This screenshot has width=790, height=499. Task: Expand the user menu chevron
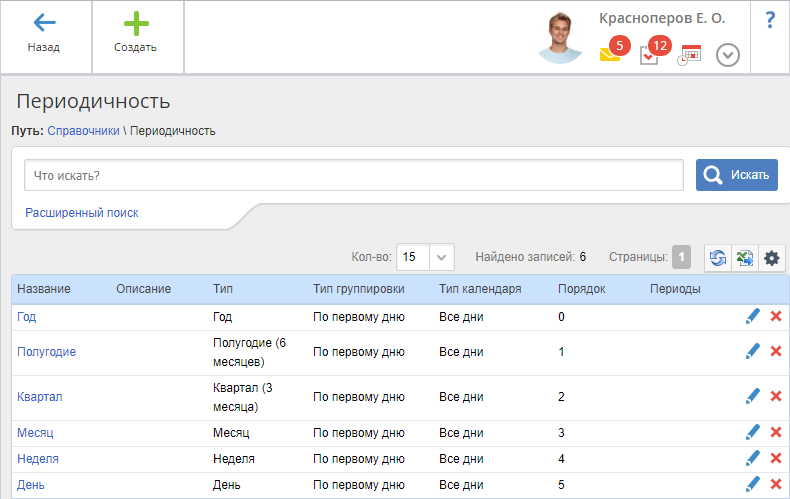728,55
